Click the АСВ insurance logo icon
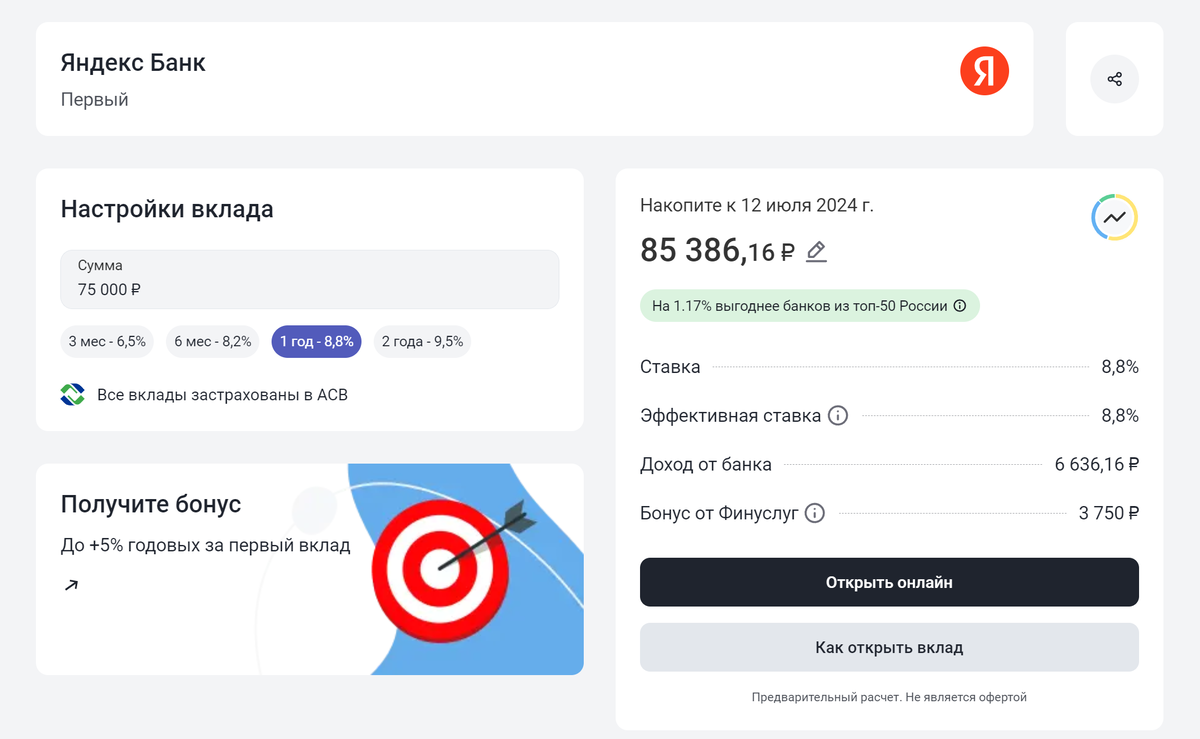This screenshot has width=1200, height=739. point(73,394)
